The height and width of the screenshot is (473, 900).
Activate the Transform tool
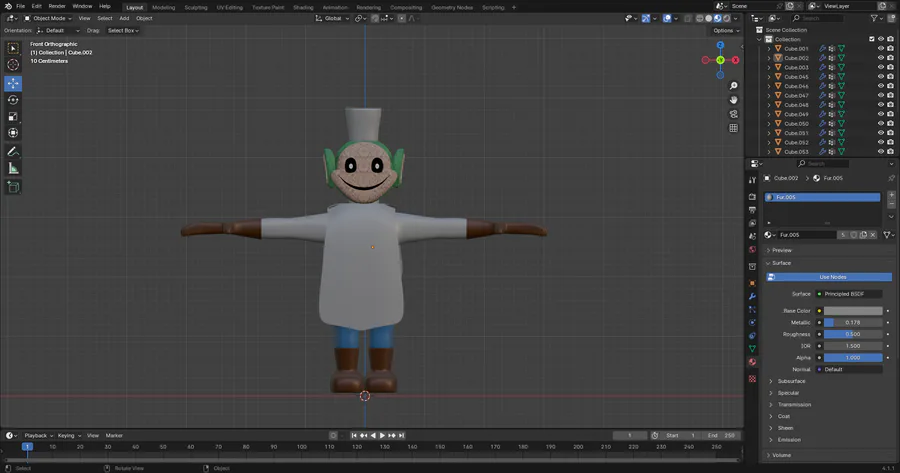[13, 133]
